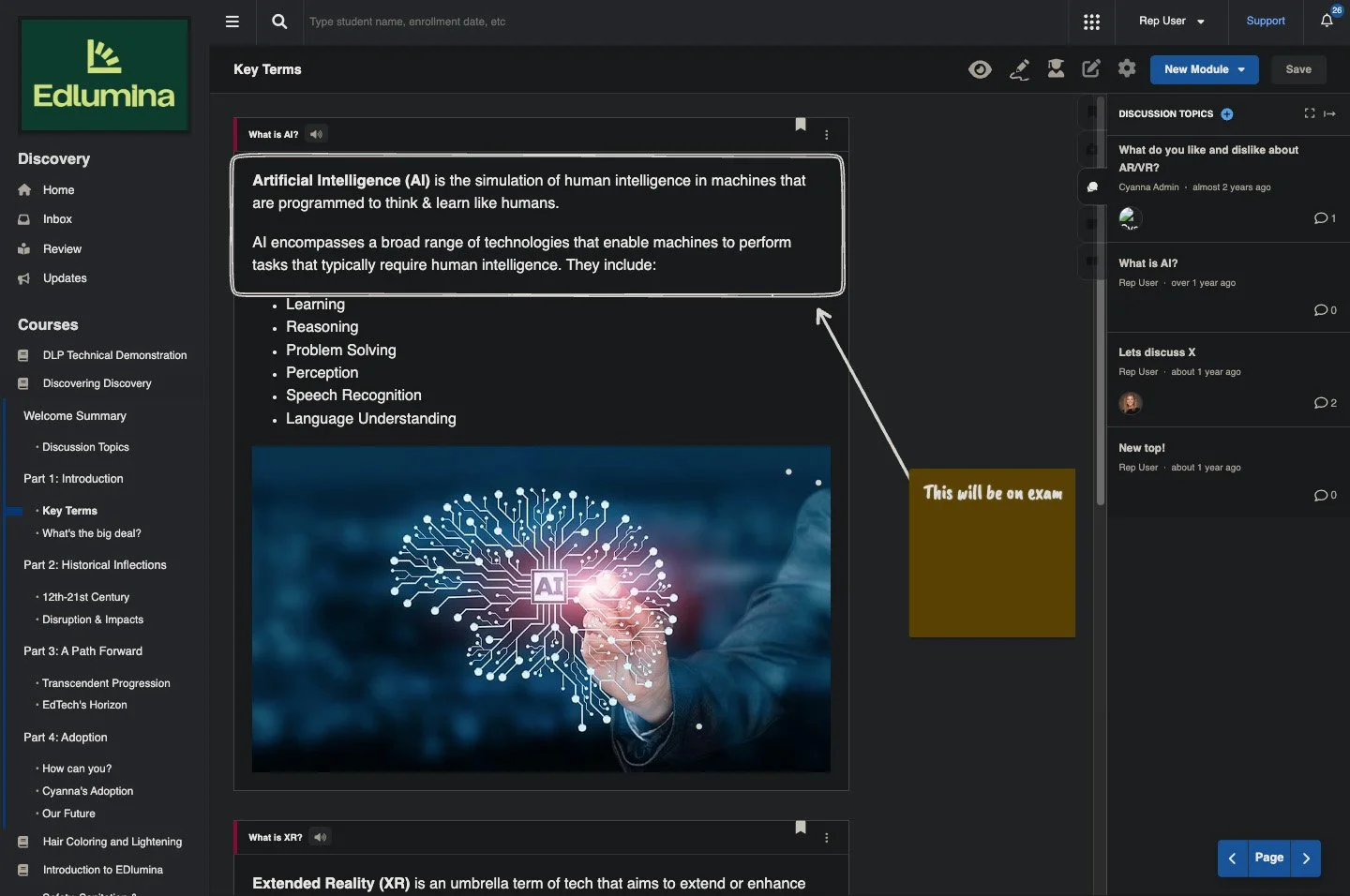This screenshot has width=1350, height=896.
Task: Bookmark the What is AI? section
Action: click(x=801, y=124)
